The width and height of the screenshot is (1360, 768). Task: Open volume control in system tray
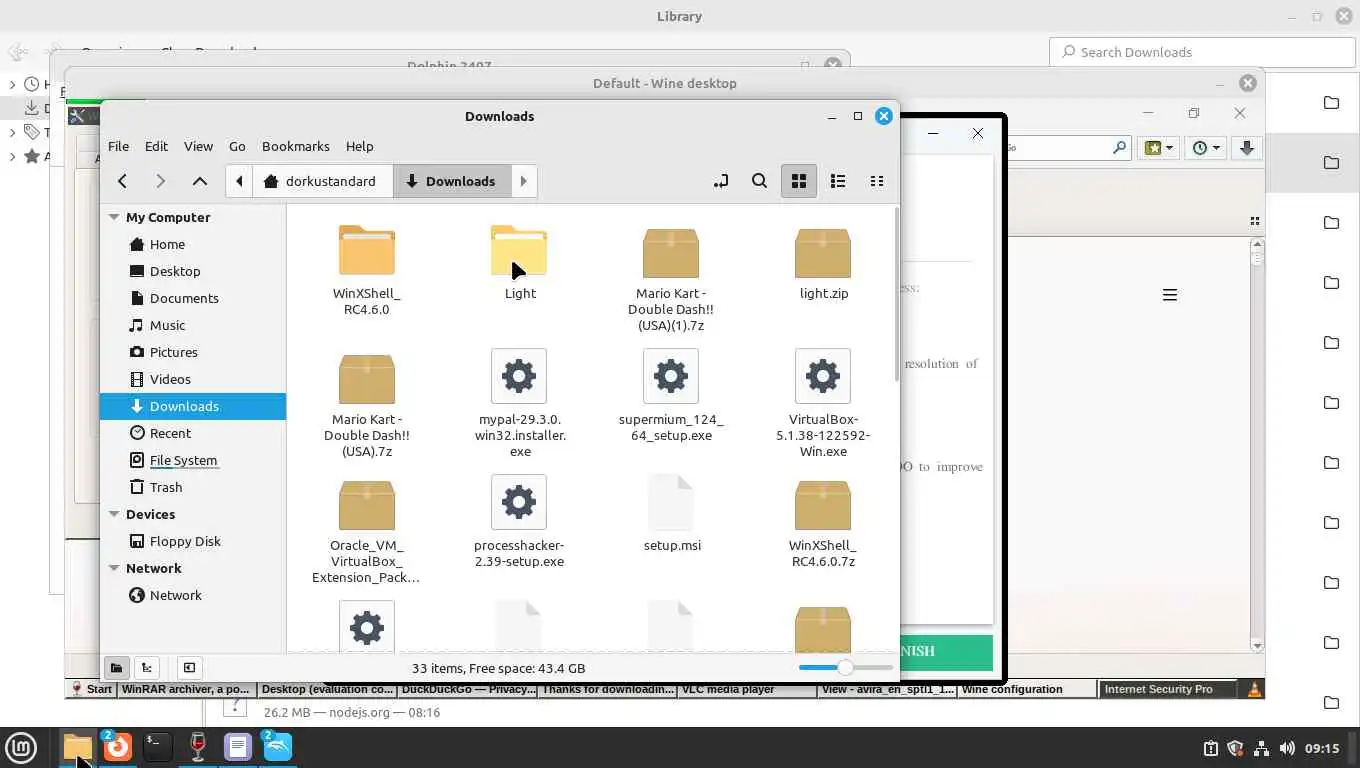coord(1287,748)
